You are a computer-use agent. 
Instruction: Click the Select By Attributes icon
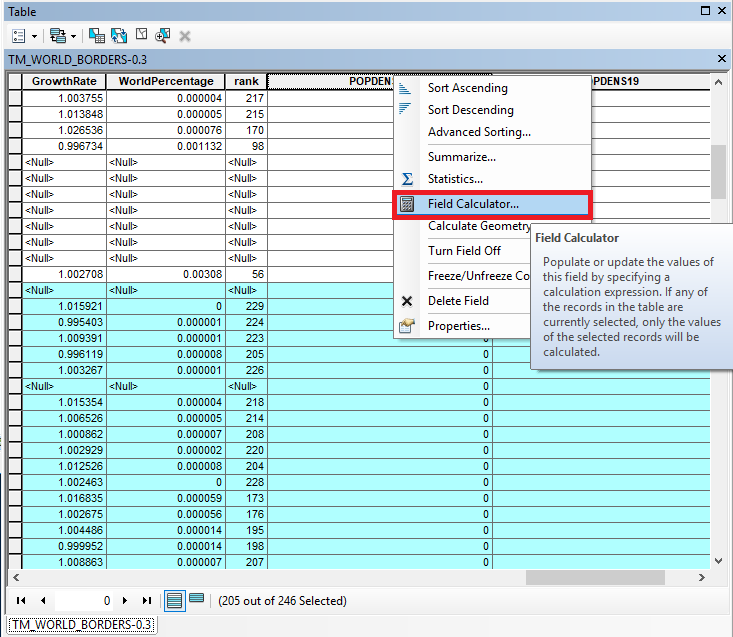[x=97, y=35]
